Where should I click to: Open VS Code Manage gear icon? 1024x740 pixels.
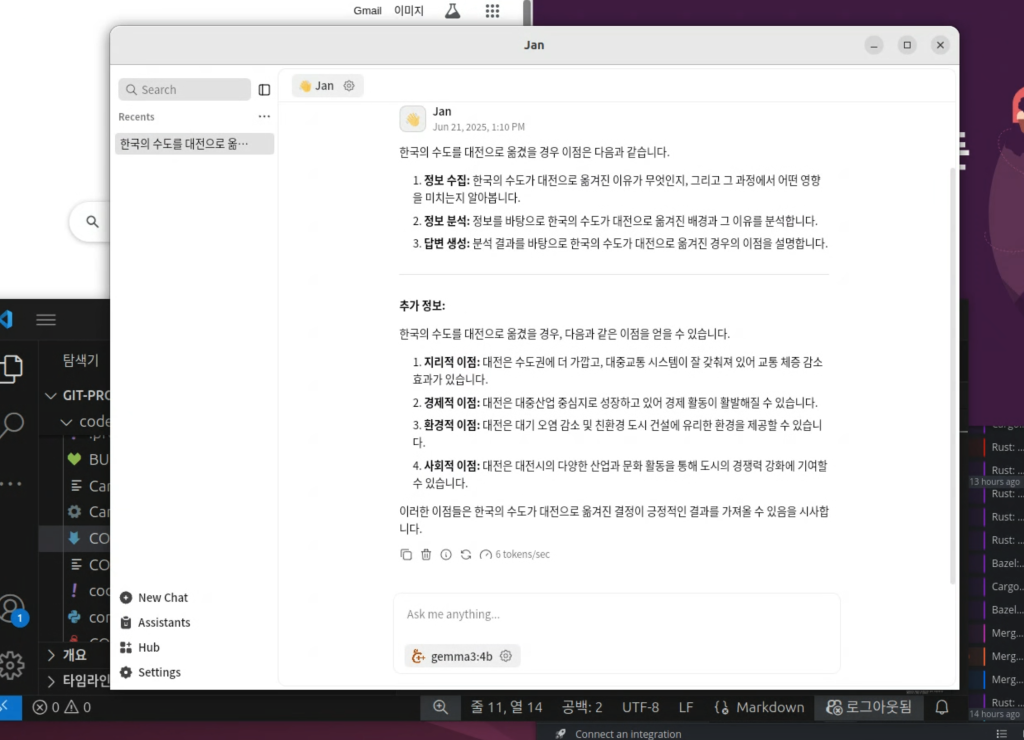pos(12,666)
